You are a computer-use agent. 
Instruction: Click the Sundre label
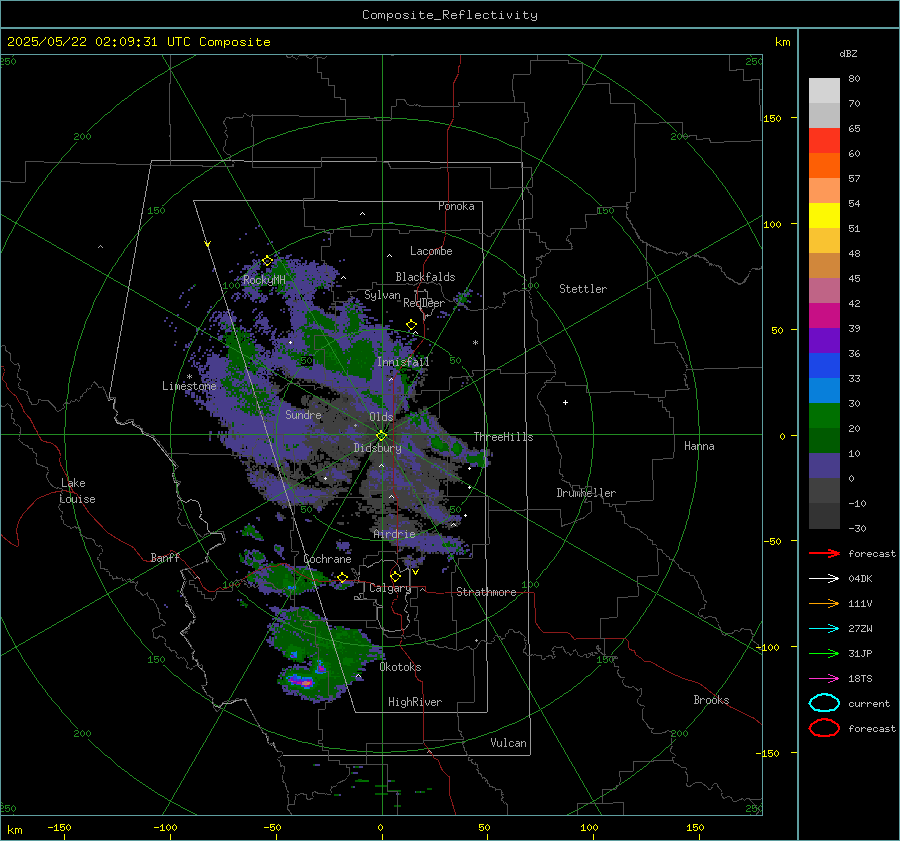tap(304, 414)
